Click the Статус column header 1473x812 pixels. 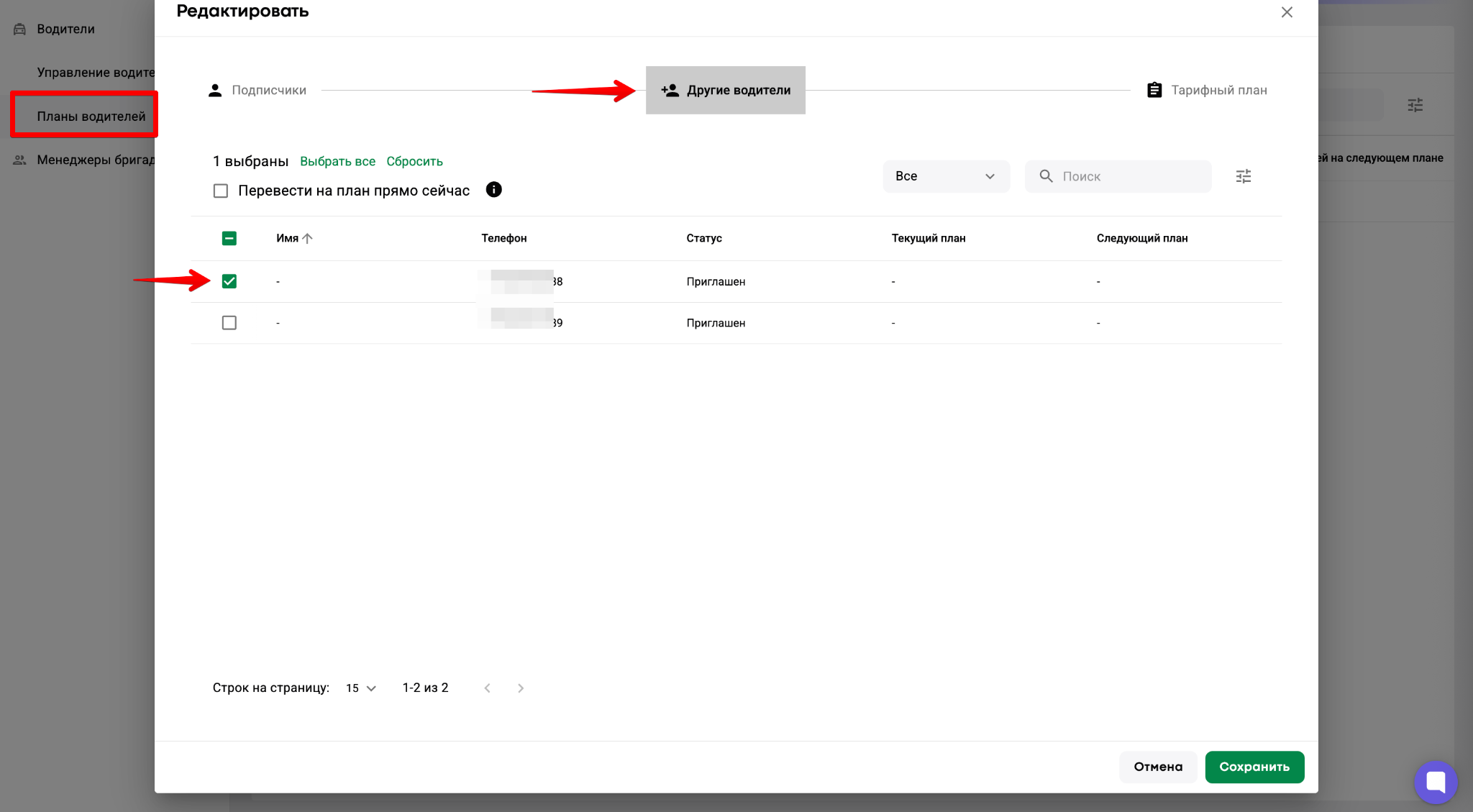click(703, 238)
